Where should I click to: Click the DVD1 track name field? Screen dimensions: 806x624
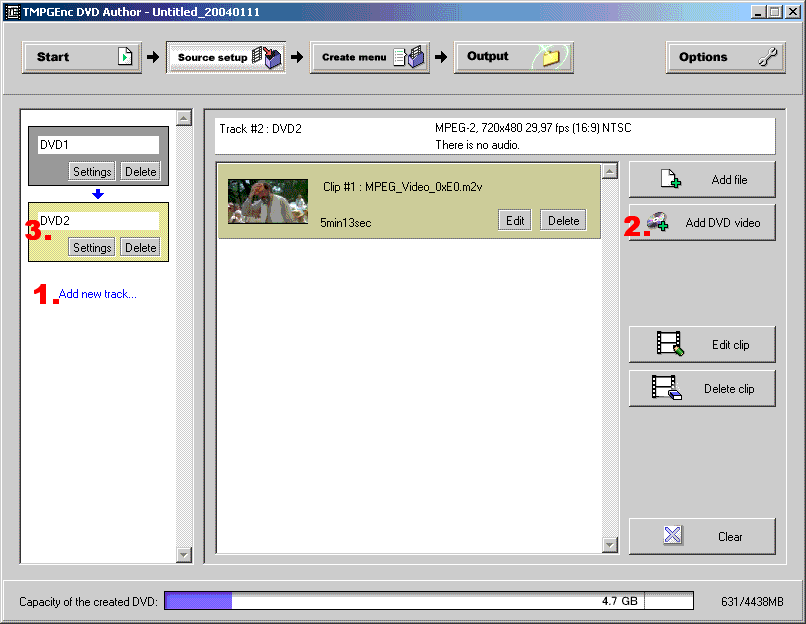(x=98, y=145)
